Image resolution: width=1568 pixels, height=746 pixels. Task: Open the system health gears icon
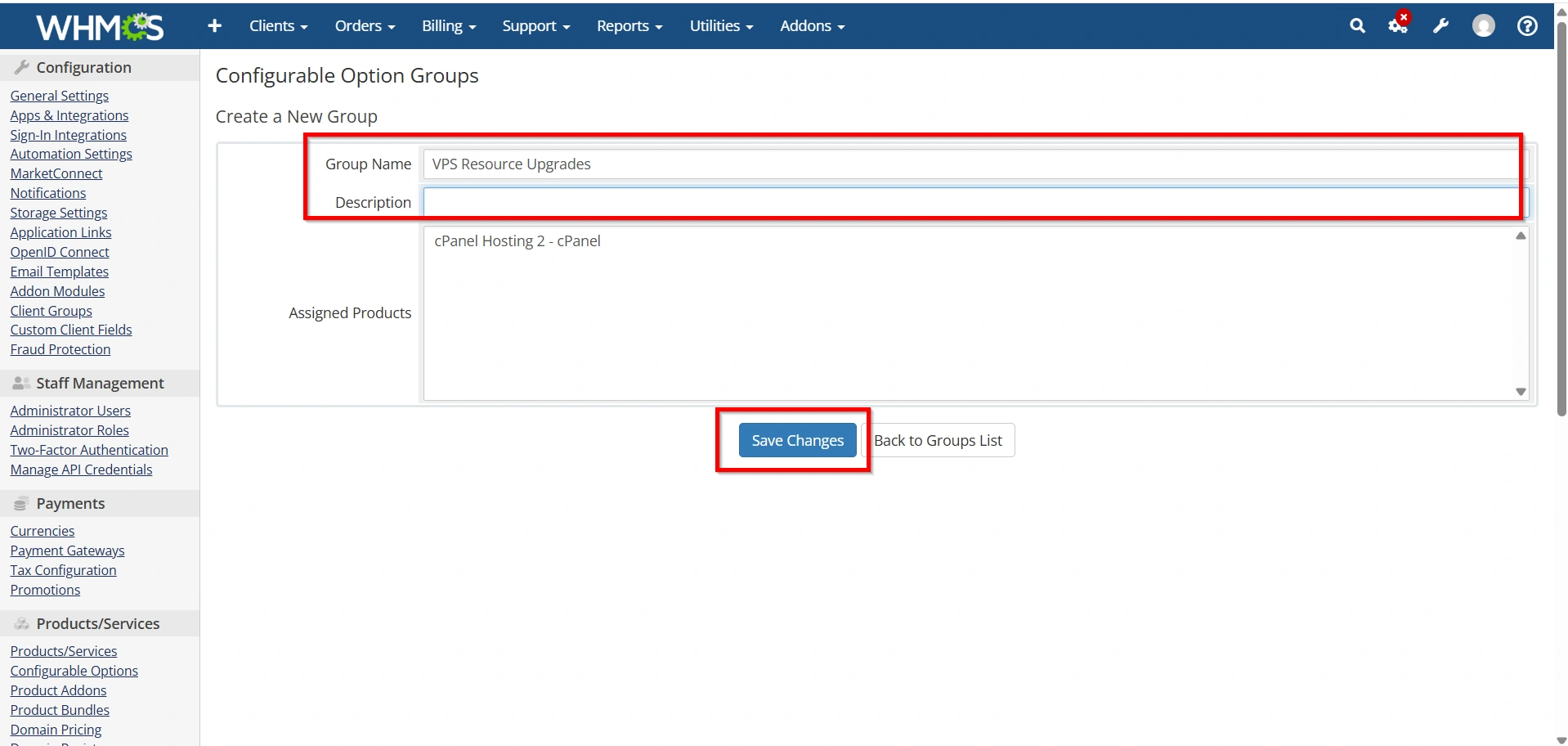click(1399, 25)
